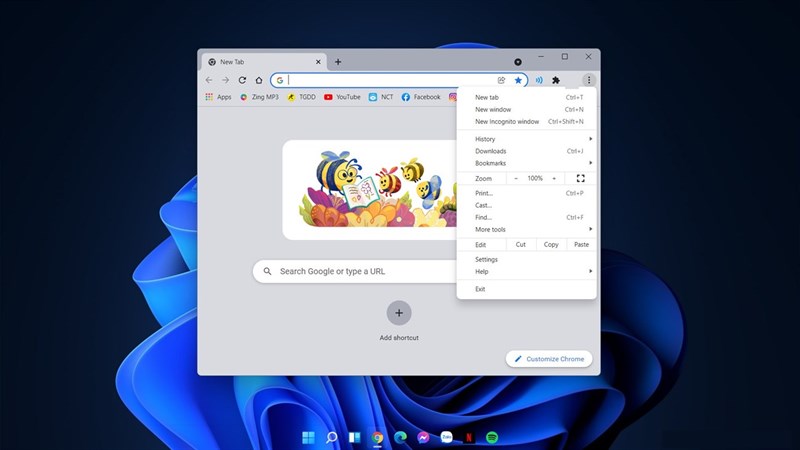Open the blue sound extension icon
Image resolution: width=800 pixels, height=450 pixels.
click(x=539, y=80)
